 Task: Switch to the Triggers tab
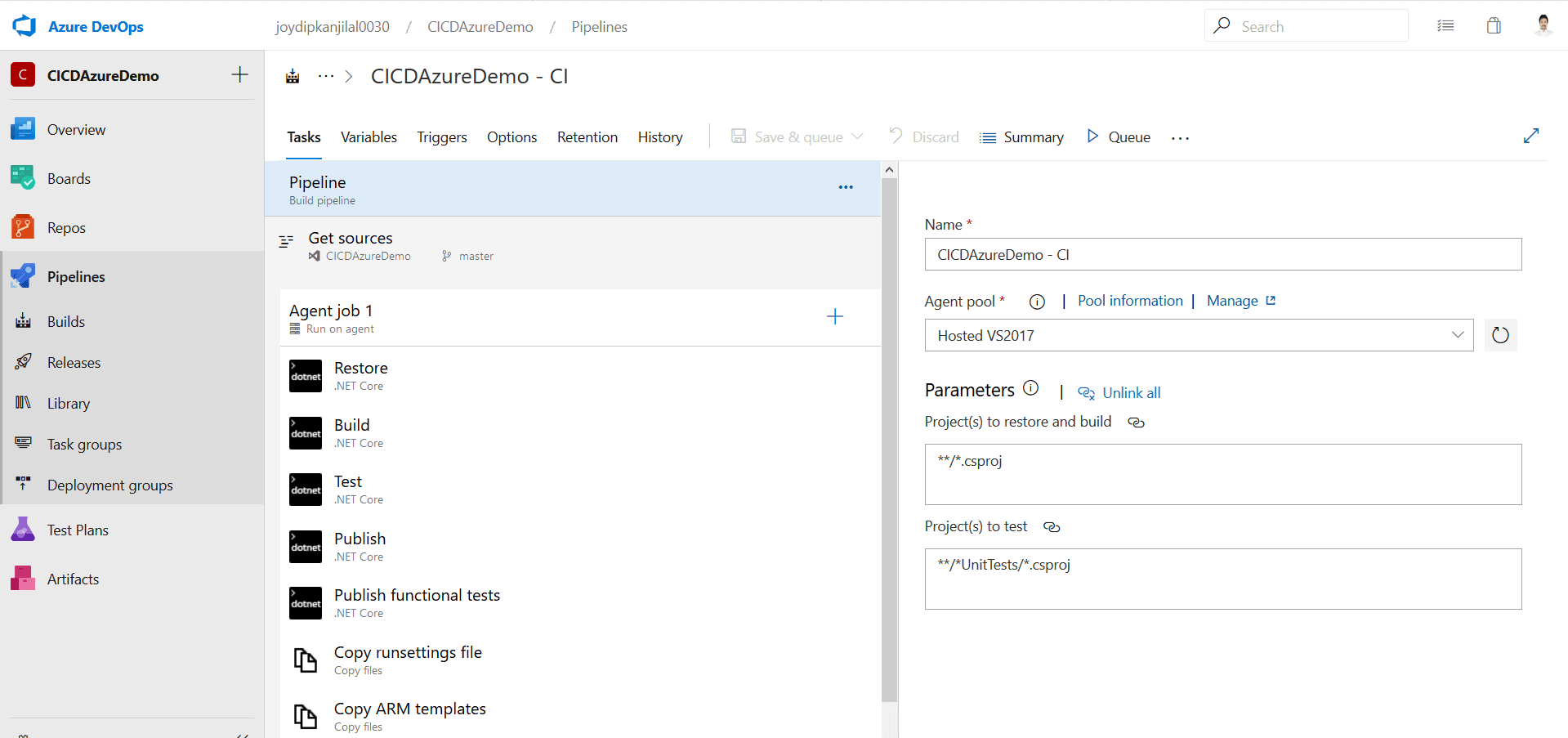pyautogui.click(x=442, y=137)
